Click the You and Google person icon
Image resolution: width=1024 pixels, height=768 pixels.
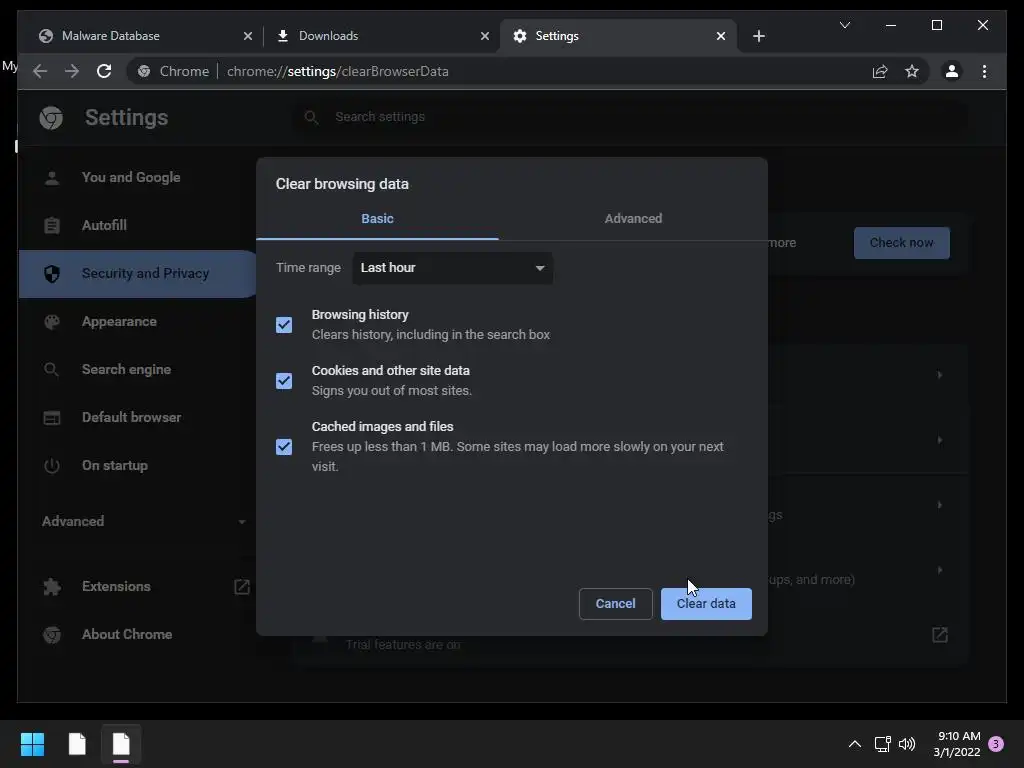pos(52,178)
